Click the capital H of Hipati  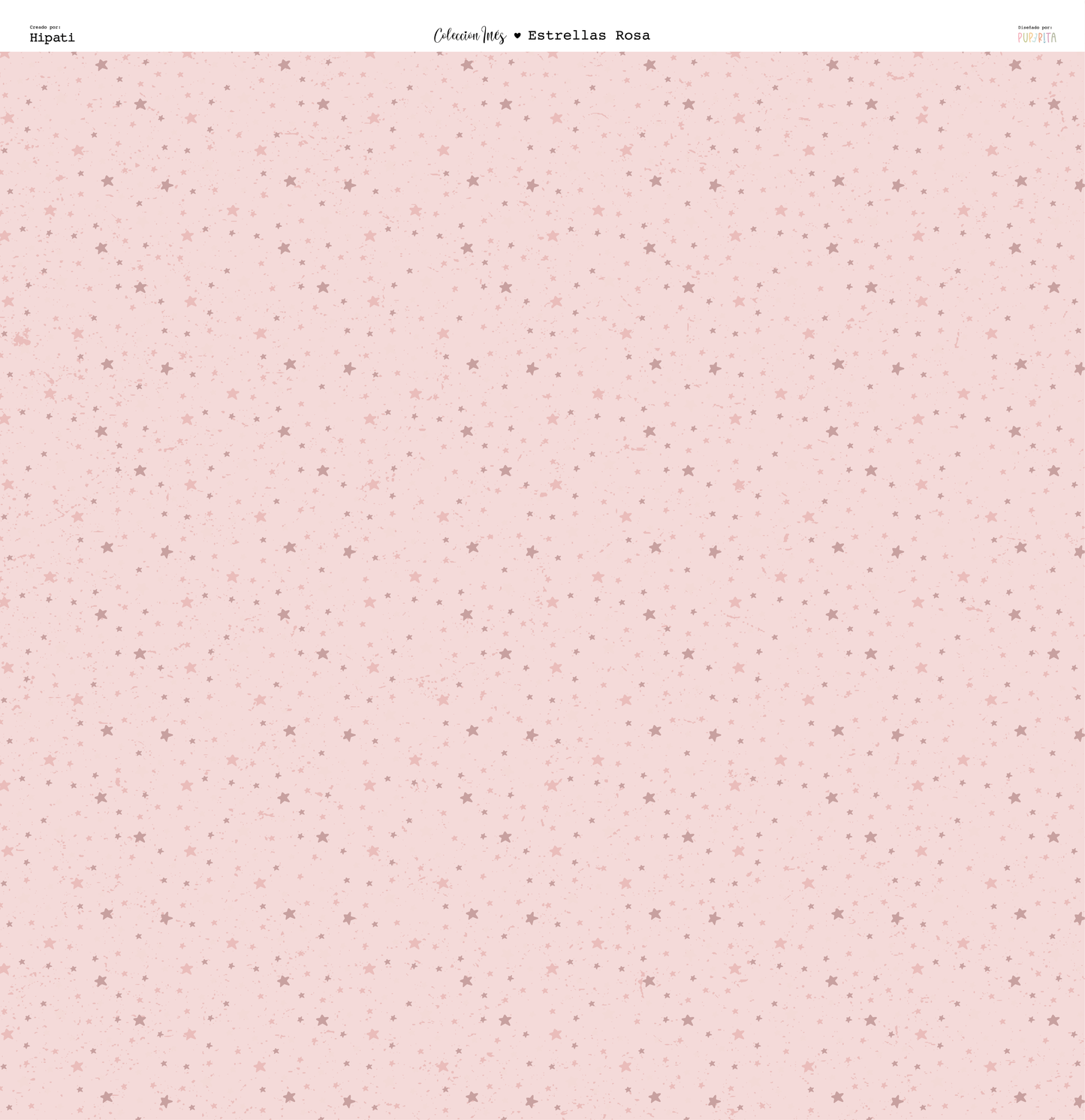[x=34, y=38]
